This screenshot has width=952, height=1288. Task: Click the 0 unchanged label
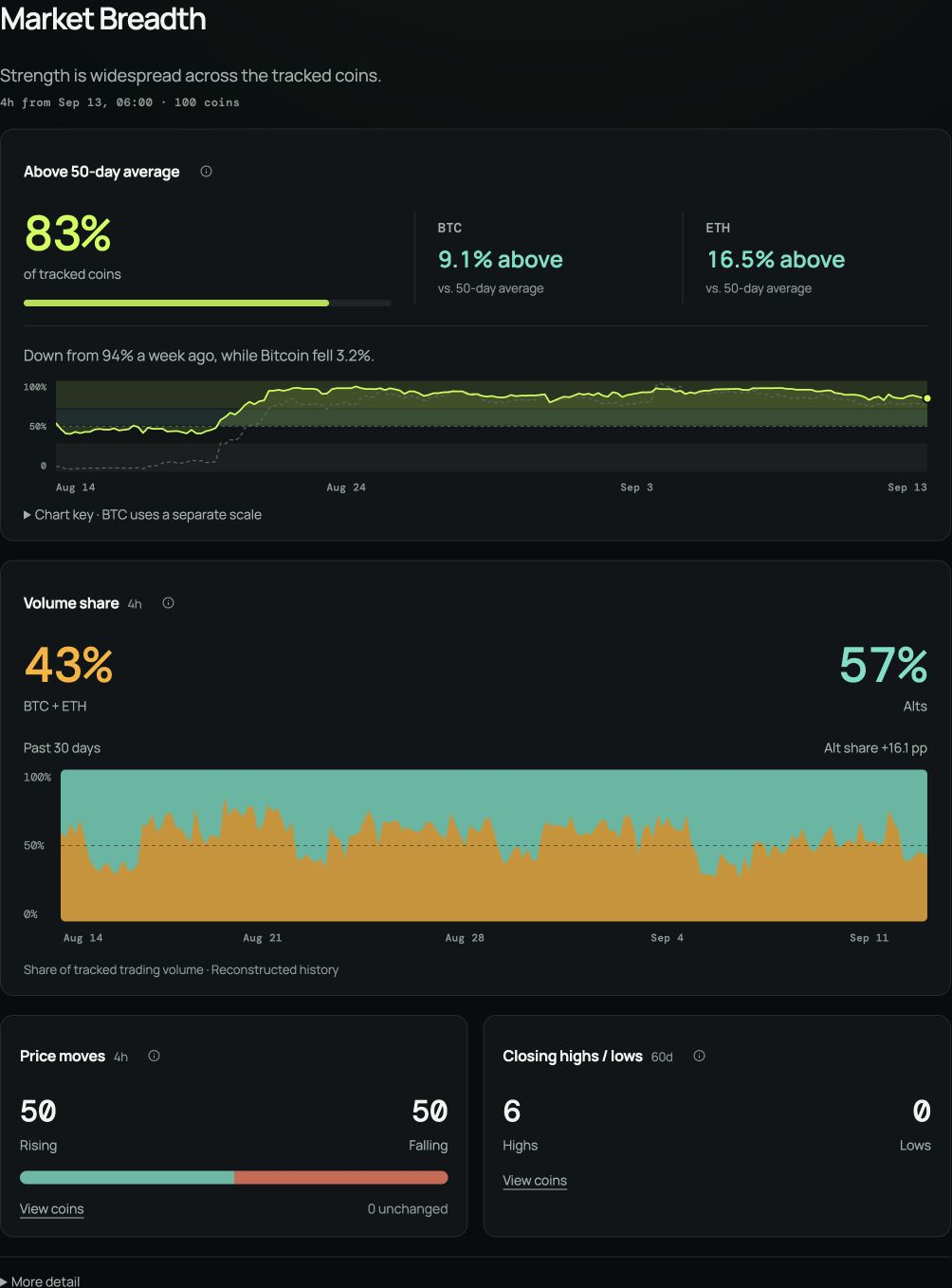[x=408, y=1209]
